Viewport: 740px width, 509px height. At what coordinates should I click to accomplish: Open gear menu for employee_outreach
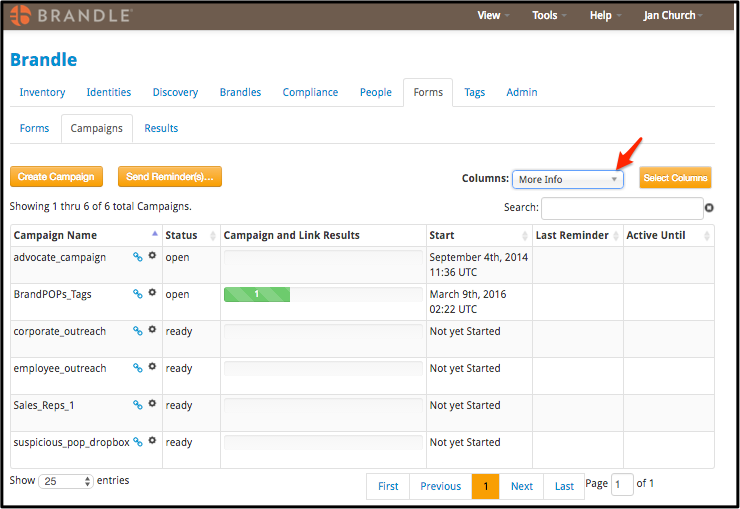[152, 366]
